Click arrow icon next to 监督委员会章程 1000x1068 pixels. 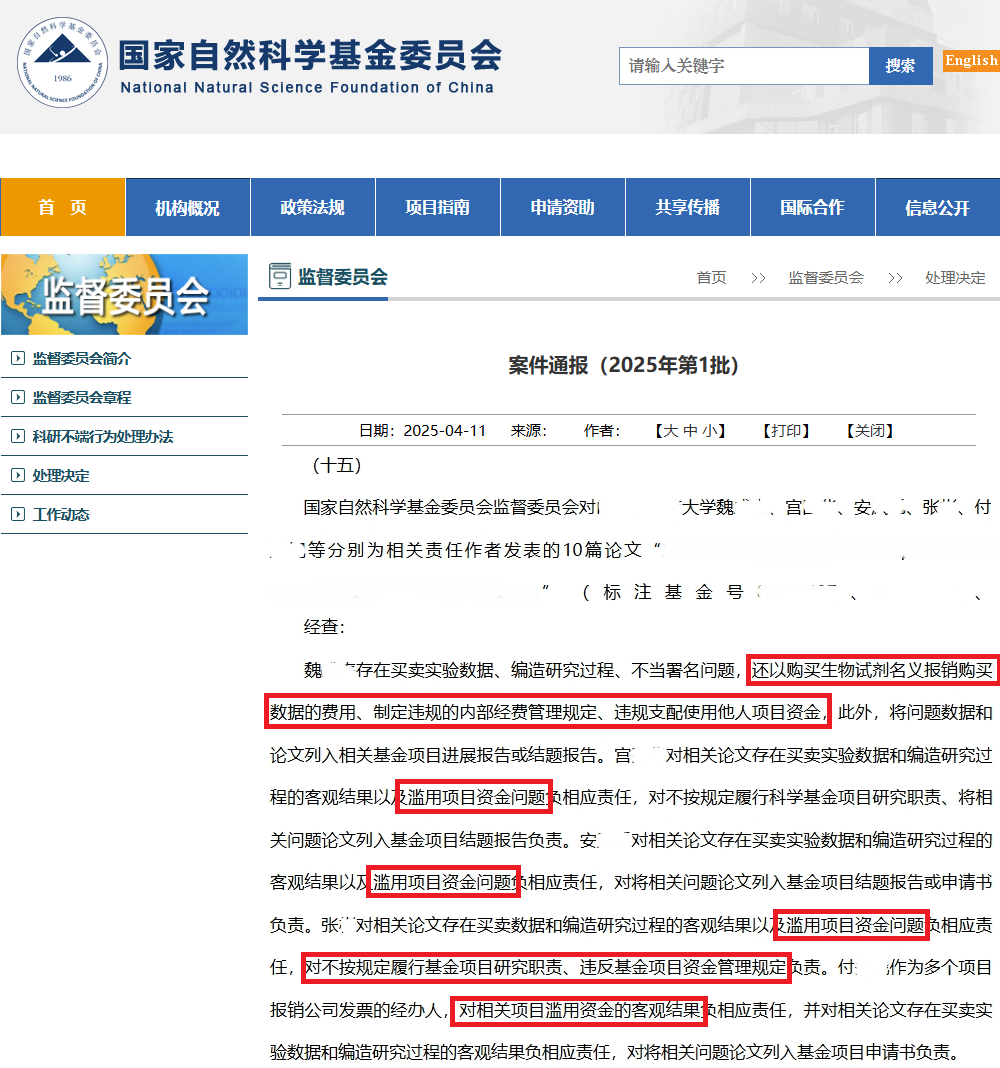click(17, 398)
